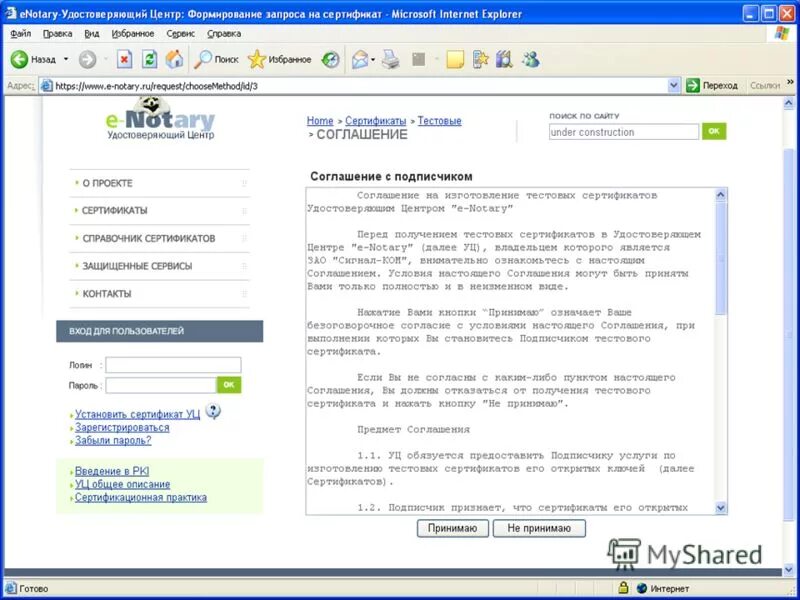Follow the Зарегистрироваться link

point(122,428)
